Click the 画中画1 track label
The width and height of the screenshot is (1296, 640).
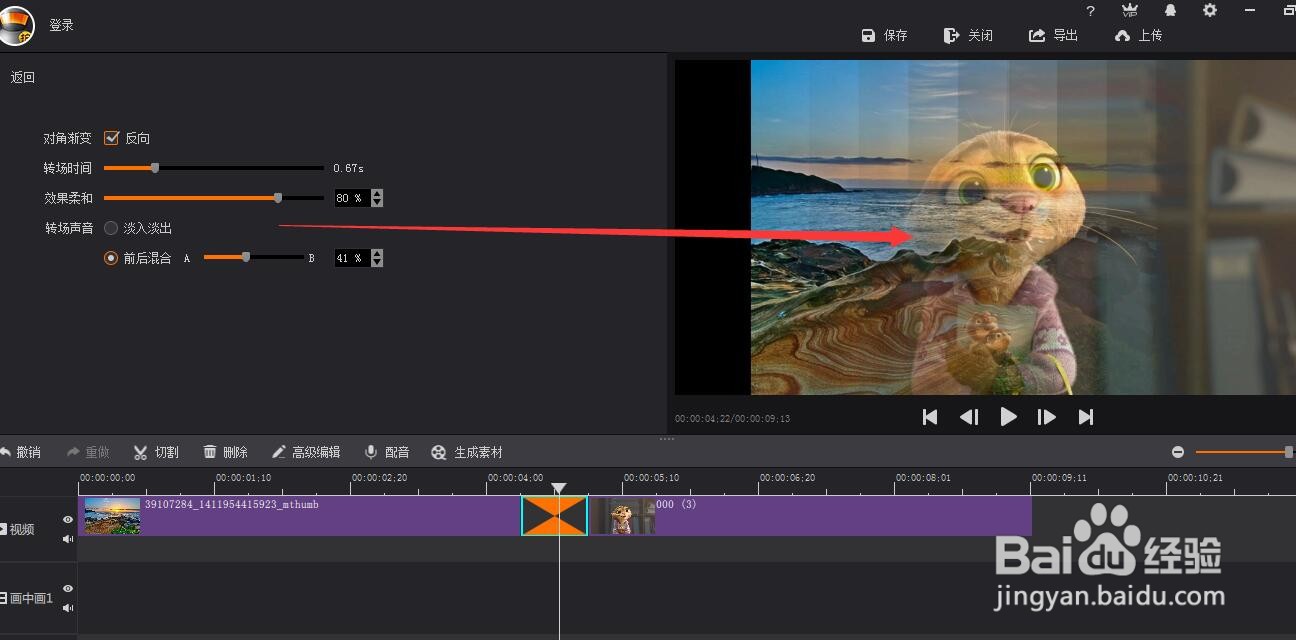click(29, 598)
